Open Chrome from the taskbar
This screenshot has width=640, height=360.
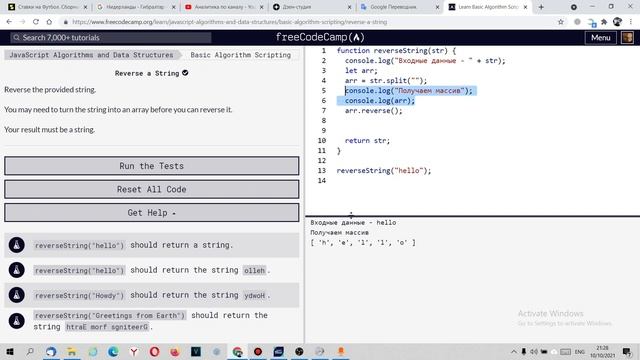[x=238, y=351]
